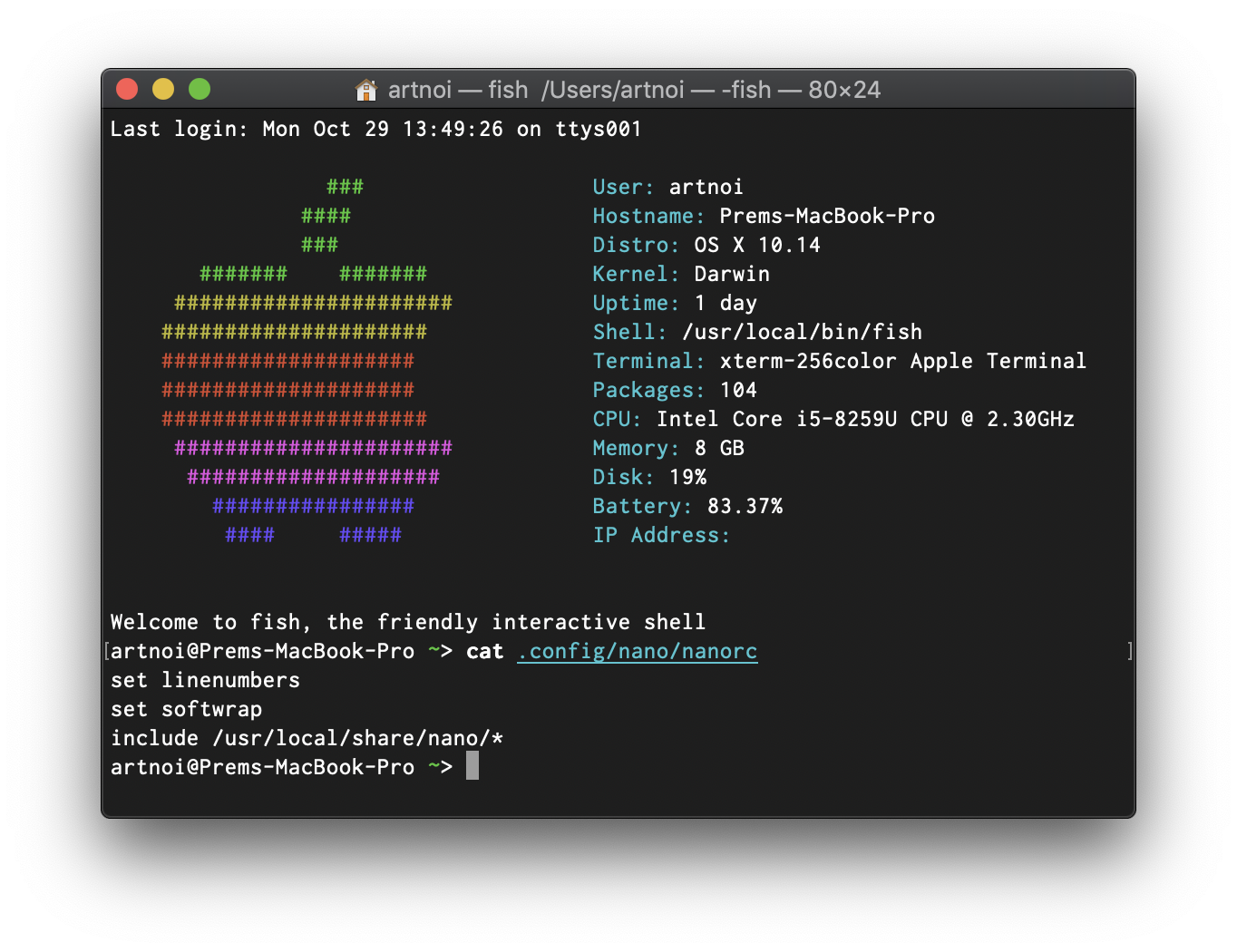Maximize the window using green button

tap(200, 89)
